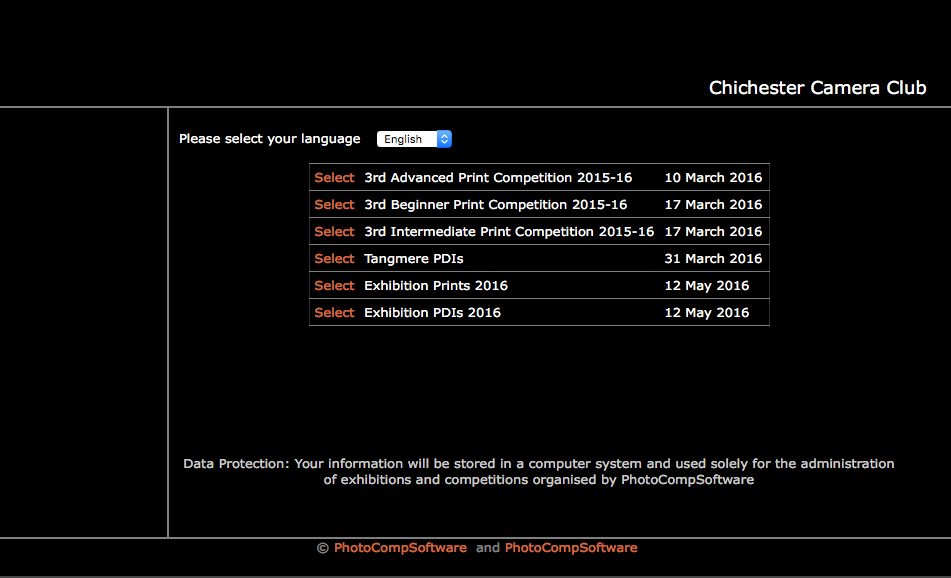This screenshot has height=578, width=951.
Task: Click the Tangmere PDIs competition name
Action: pyautogui.click(x=413, y=258)
